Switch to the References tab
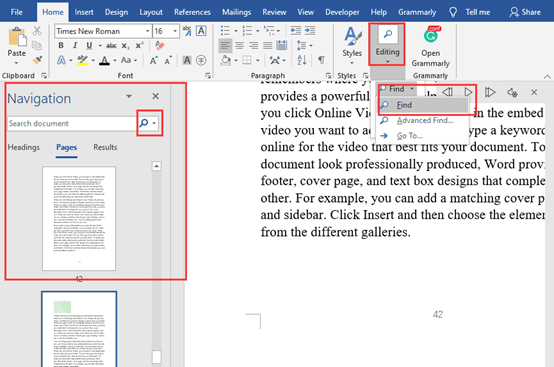Image resolution: width=554 pixels, height=367 pixels. point(192,12)
